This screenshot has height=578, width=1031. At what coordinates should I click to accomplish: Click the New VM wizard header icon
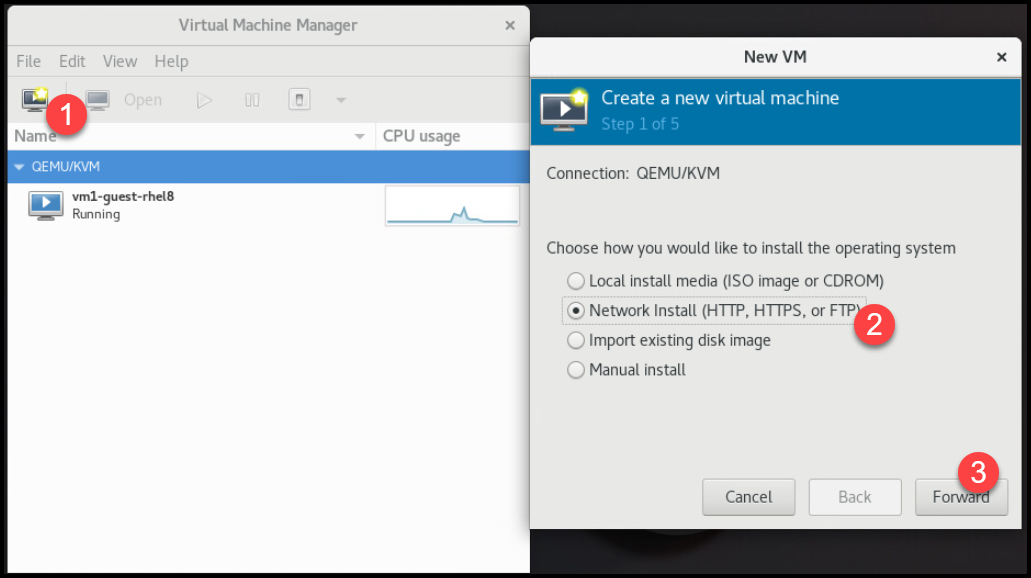pyautogui.click(x=563, y=108)
